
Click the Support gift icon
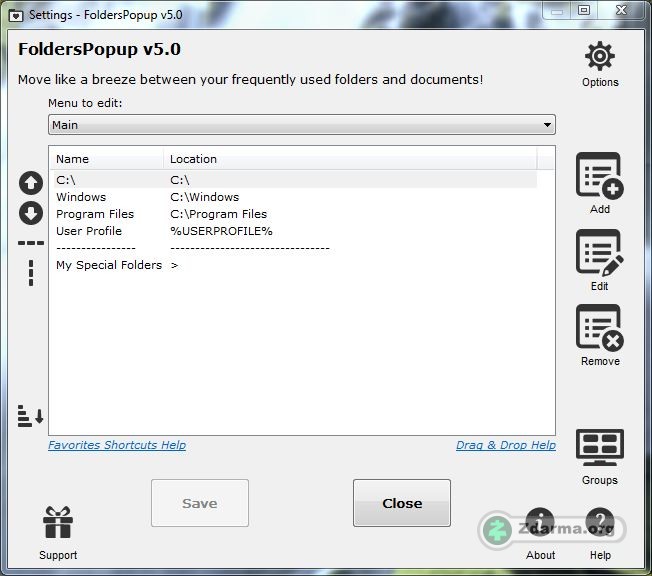[x=58, y=522]
